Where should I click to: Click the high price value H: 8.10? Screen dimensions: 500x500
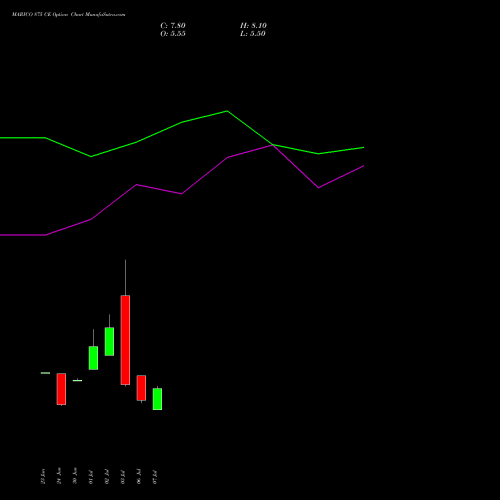click(x=253, y=26)
